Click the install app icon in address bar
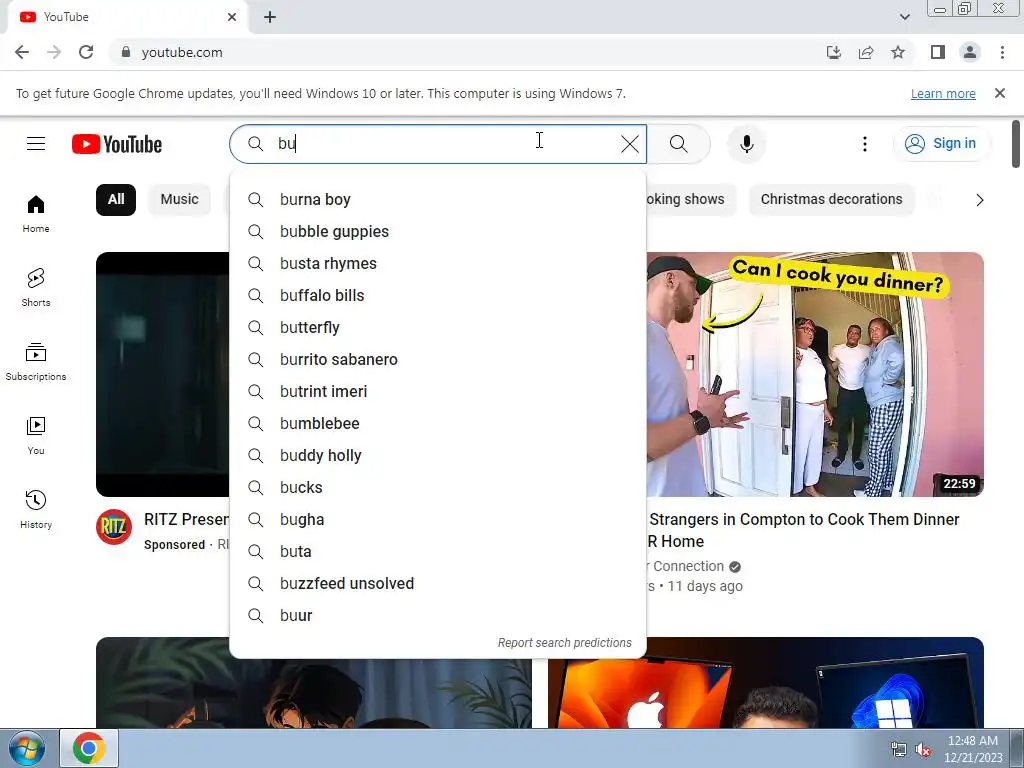This screenshot has height=768, width=1024. click(833, 52)
